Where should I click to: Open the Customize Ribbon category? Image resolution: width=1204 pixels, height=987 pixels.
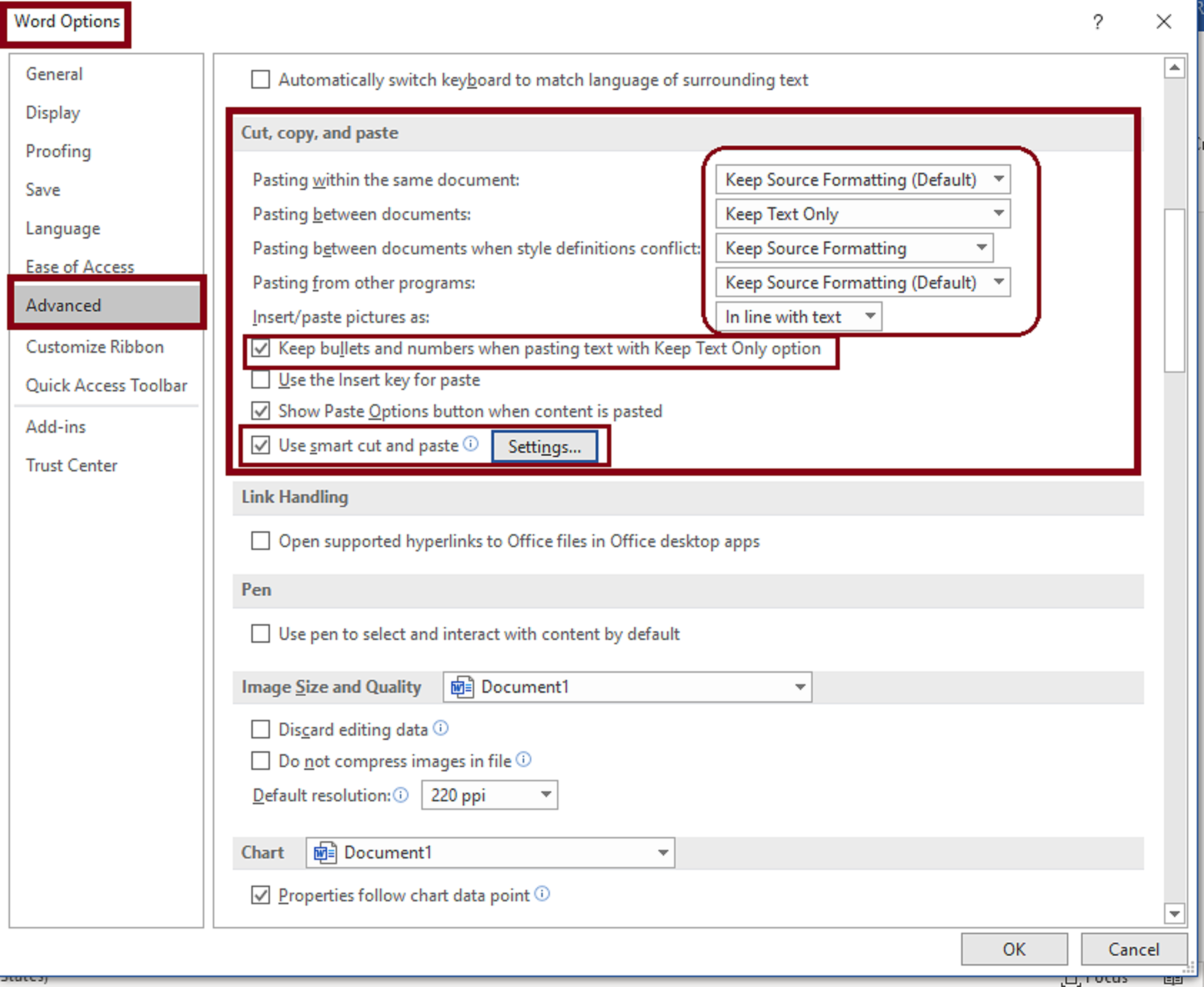coord(94,347)
